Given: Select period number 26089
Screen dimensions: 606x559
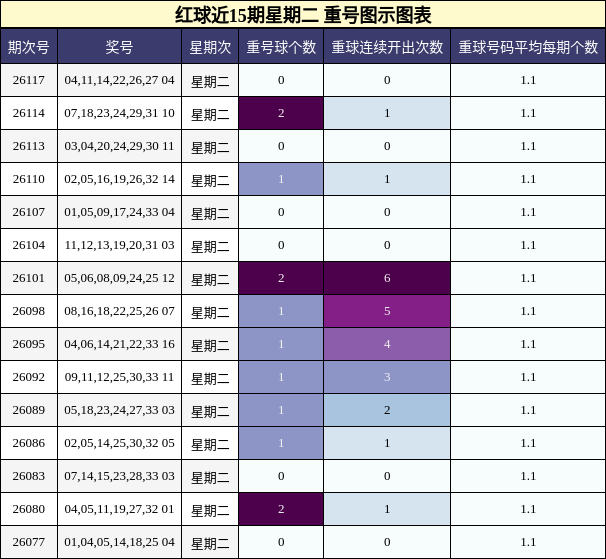Looking at the screenshot, I should (29, 410).
